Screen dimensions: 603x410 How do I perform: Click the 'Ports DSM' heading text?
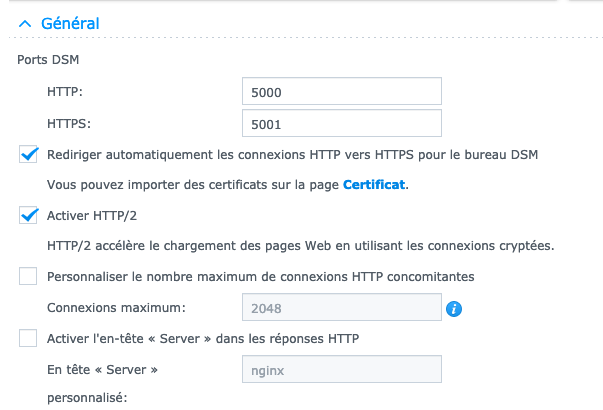(48, 60)
